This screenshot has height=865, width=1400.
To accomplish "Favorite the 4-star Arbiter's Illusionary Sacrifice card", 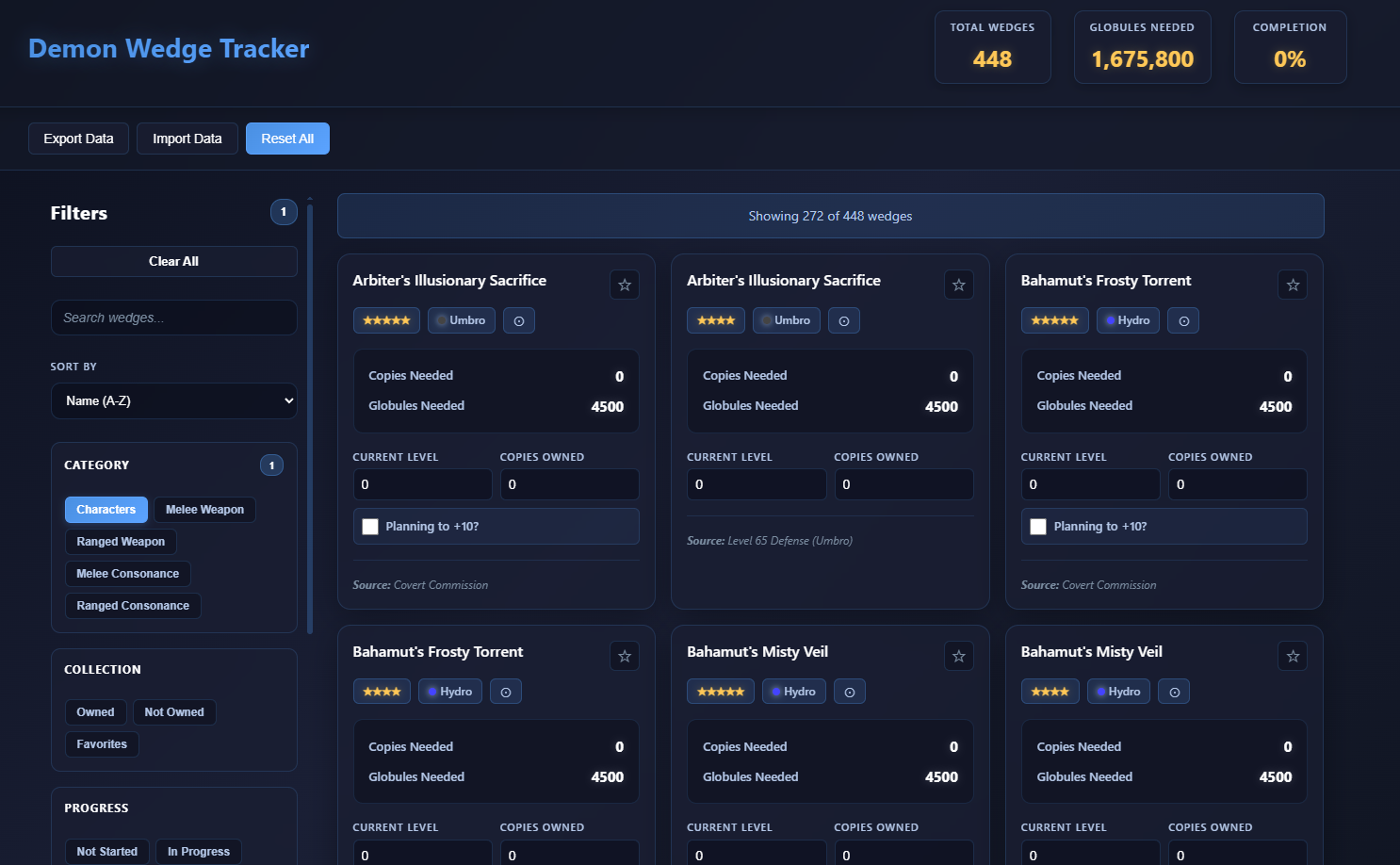I will pyautogui.click(x=959, y=285).
